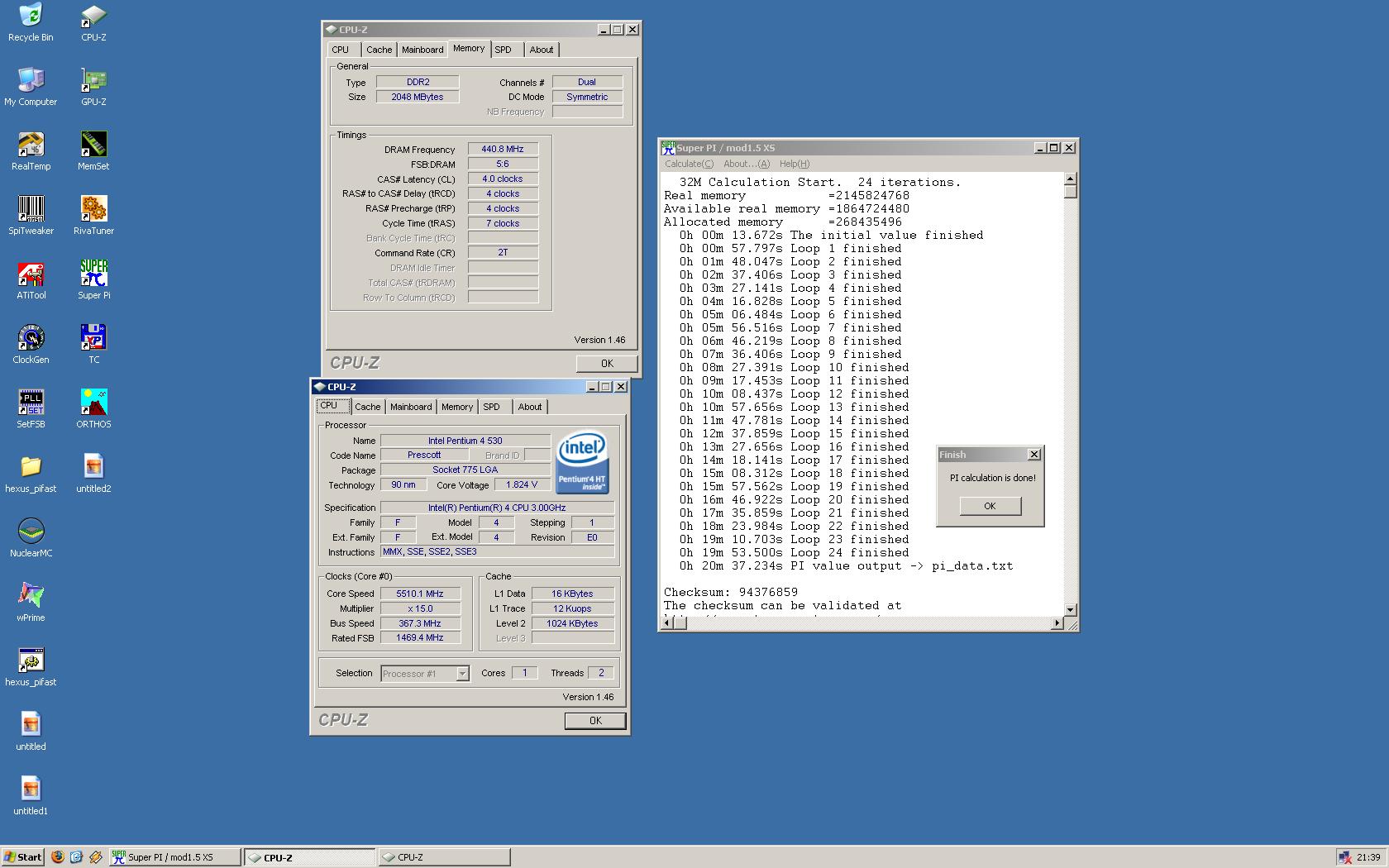The height and width of the screenshot is (868, 1389).
Task: Activate the first CPU-Z taskbar button
Action: pos(310,857)
